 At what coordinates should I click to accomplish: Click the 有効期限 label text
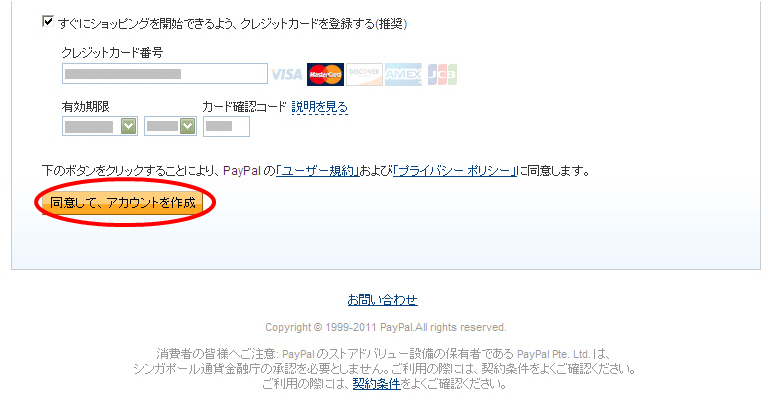86,106
